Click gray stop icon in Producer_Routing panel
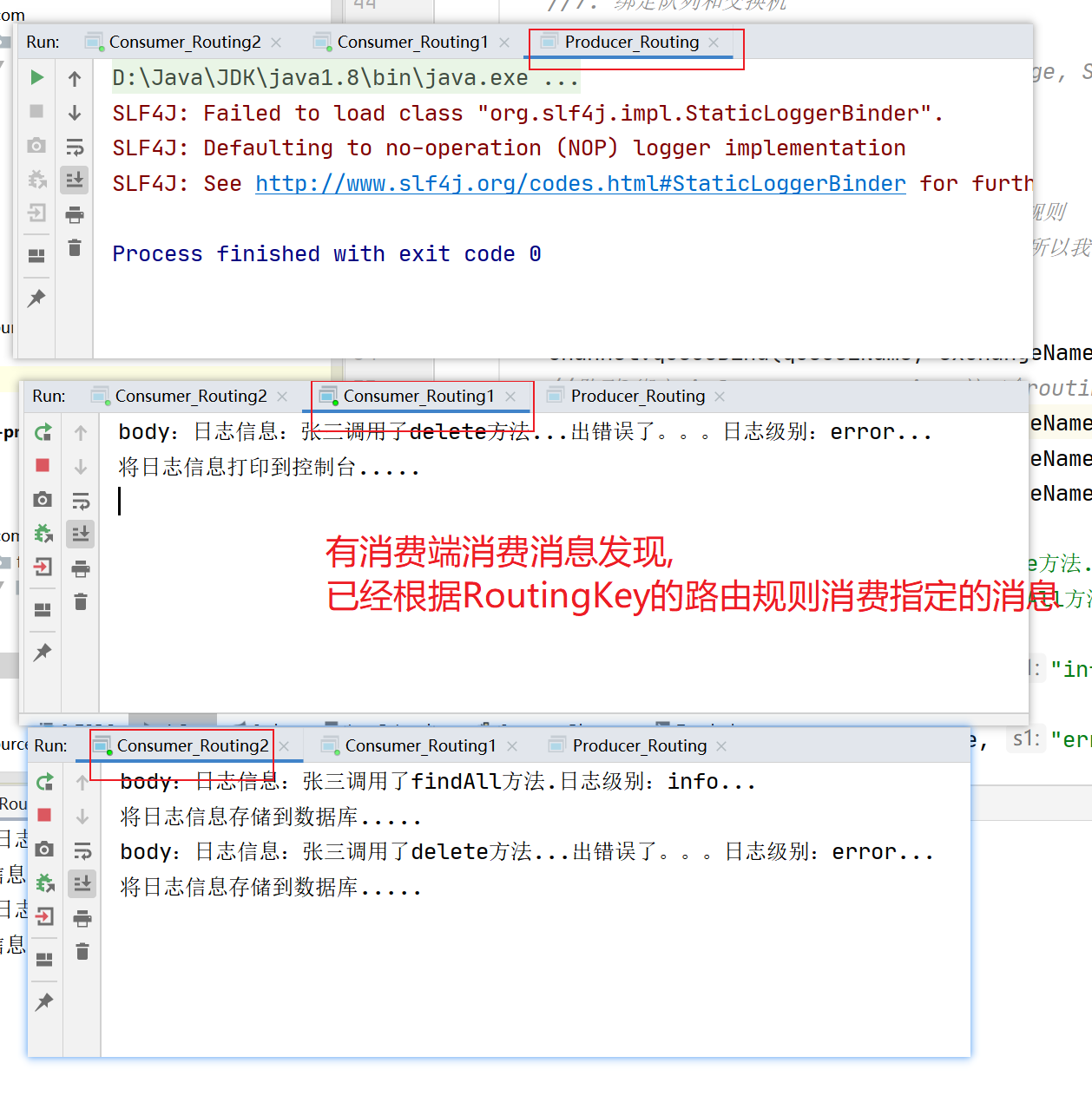This screenshot has width=1092, height=1109. point(36,111)
